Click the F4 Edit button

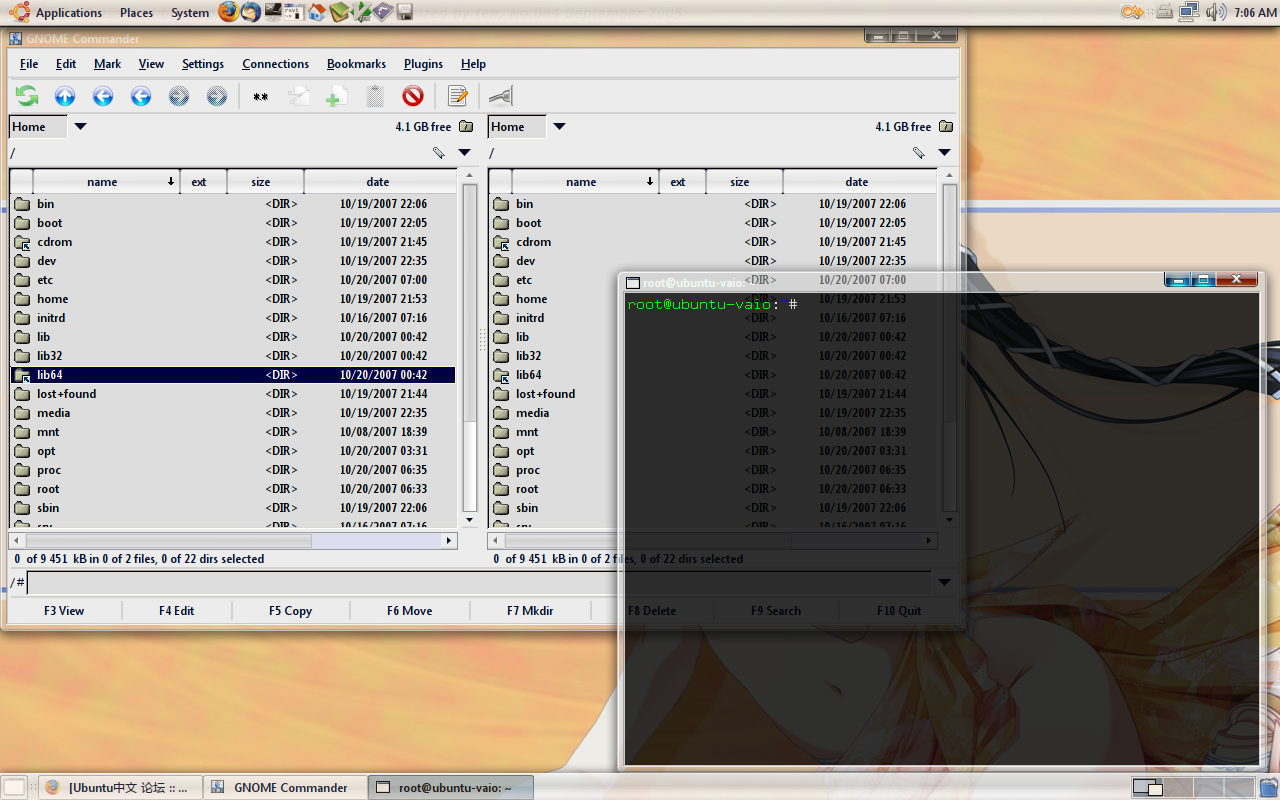click(x=177, y=611)
